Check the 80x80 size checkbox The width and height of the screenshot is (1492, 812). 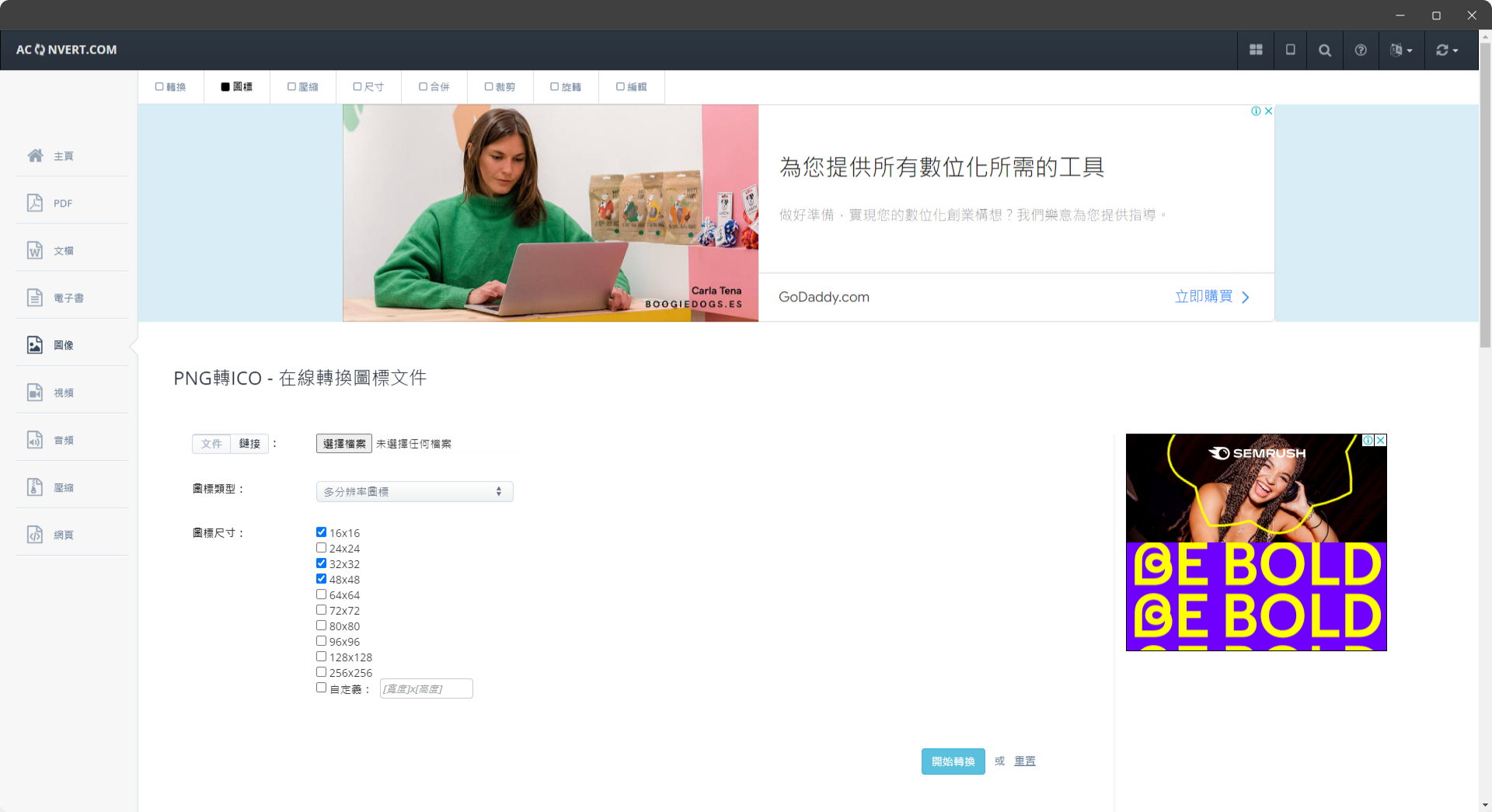click(x=321, y=626)
